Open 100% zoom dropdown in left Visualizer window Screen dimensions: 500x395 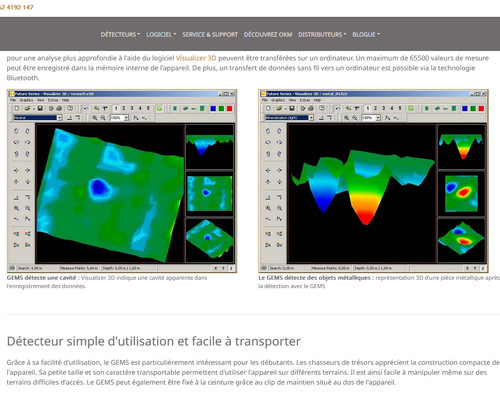coord(119,118)
